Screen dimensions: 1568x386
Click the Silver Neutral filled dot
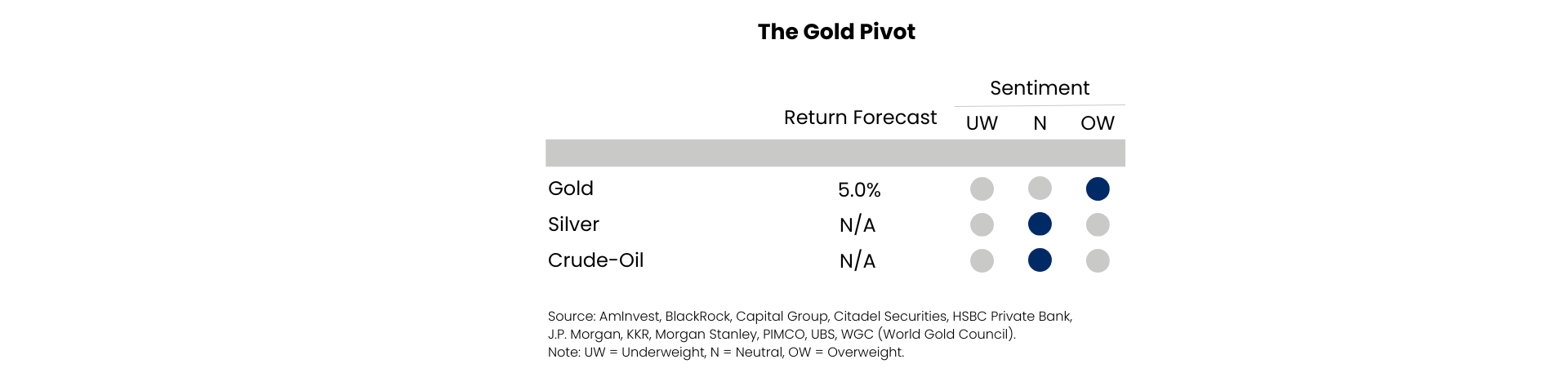point(1040,224)
